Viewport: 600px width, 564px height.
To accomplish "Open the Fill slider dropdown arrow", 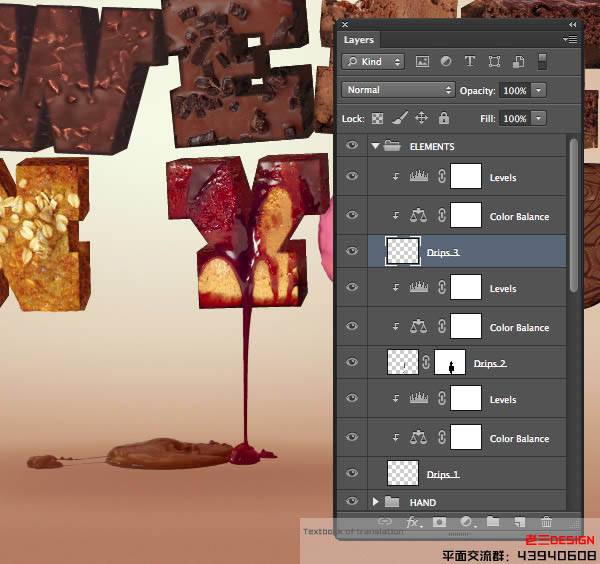I will click(x=538, y=118).
